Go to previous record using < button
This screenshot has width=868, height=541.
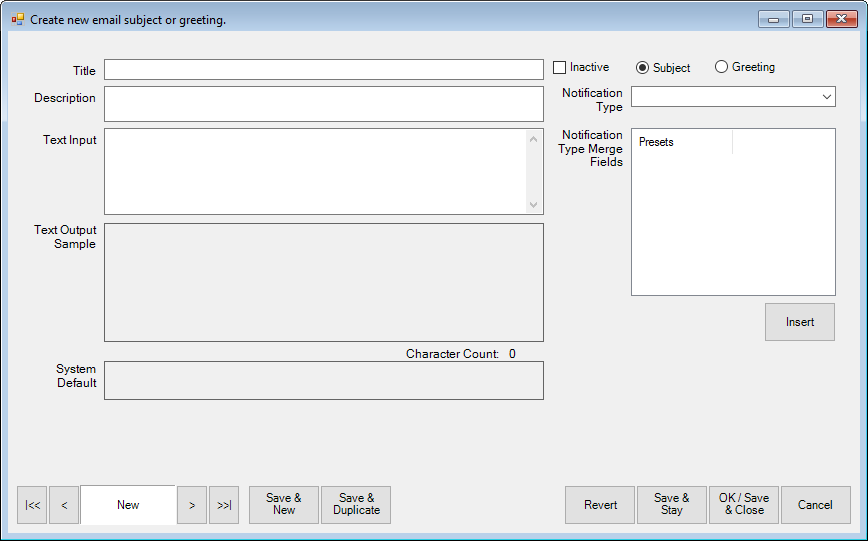tap(64, 505)
